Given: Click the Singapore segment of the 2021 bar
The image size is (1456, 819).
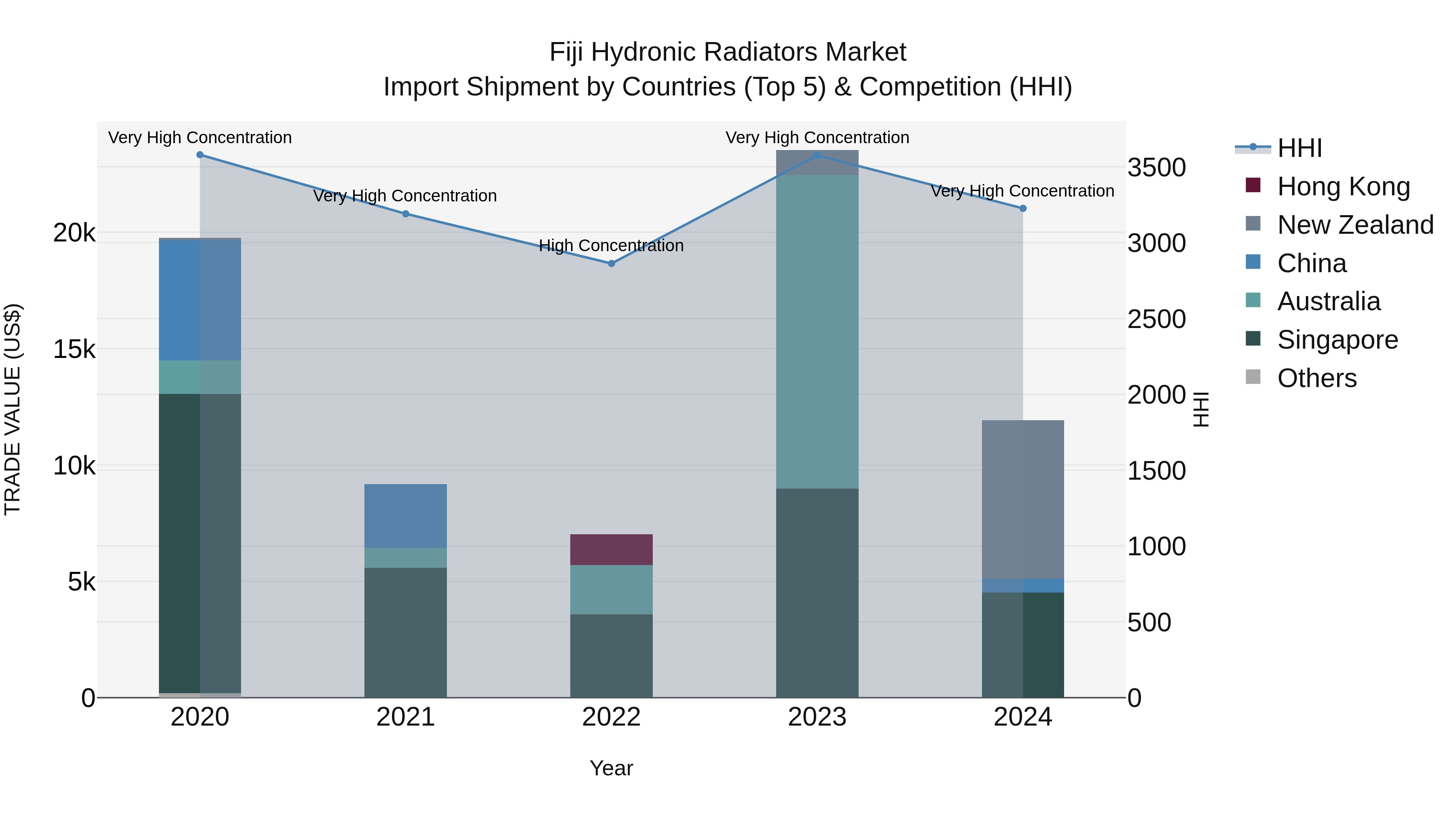Looking at the screenshot, I should (406, 633).
